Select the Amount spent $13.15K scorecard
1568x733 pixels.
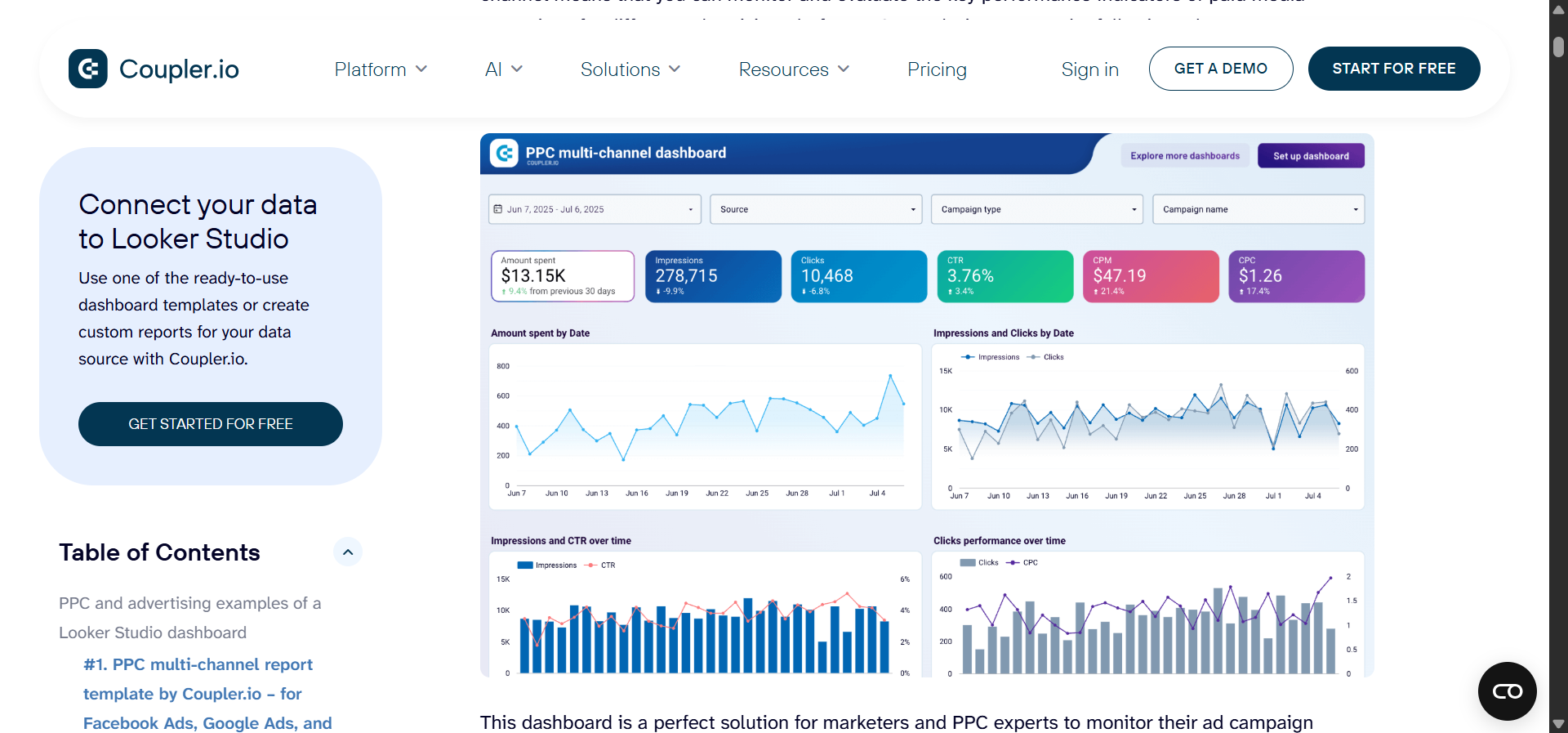click(563, 276)
